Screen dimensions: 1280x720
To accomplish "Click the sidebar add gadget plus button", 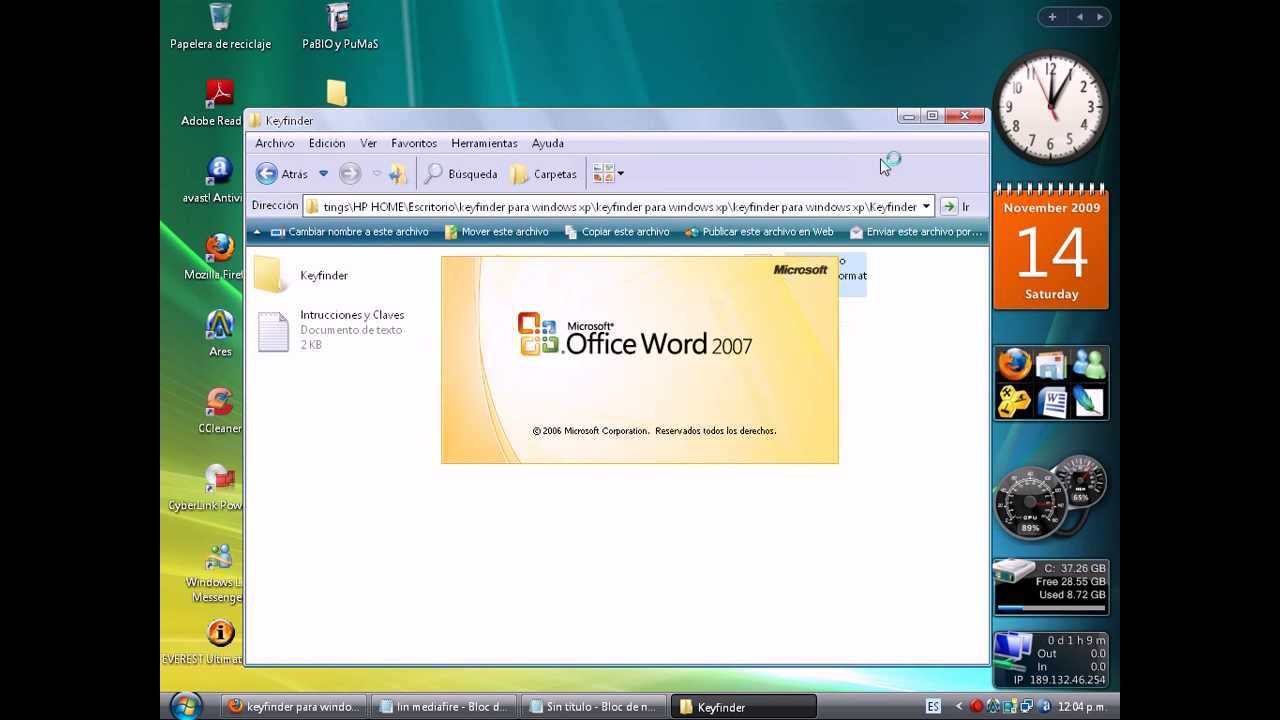I will (x=1052, y=17).
